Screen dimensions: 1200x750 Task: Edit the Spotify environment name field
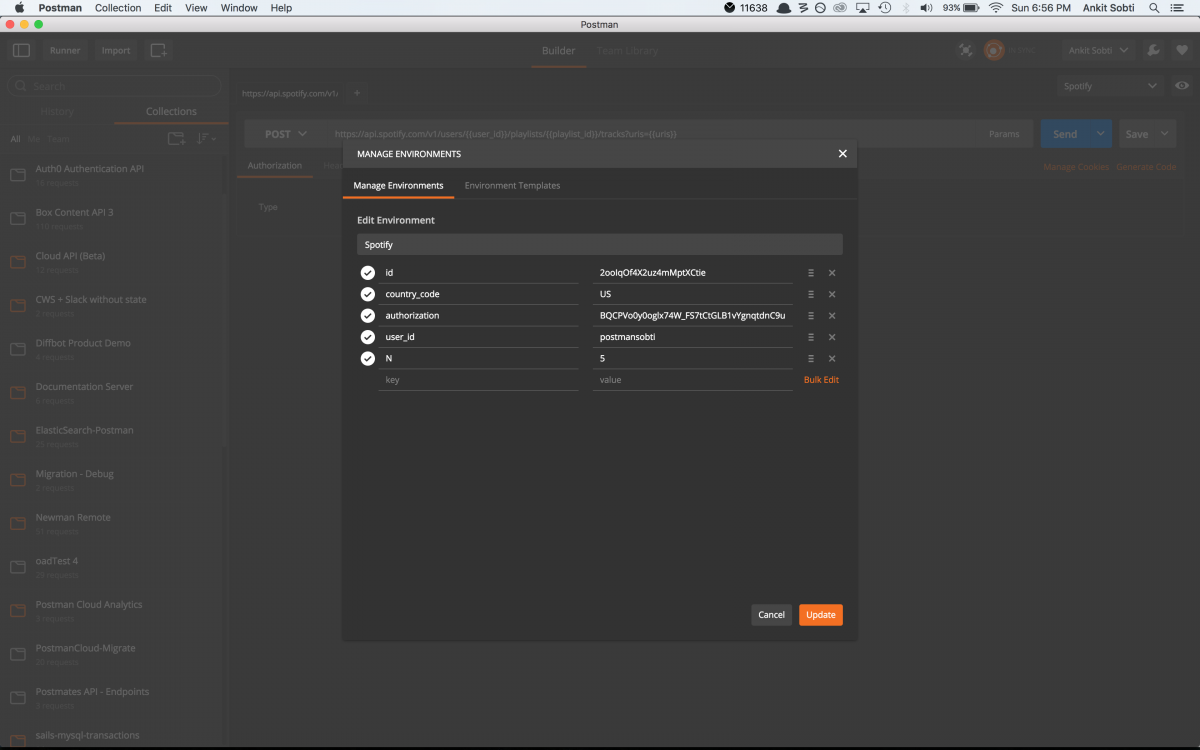[600, 244]
